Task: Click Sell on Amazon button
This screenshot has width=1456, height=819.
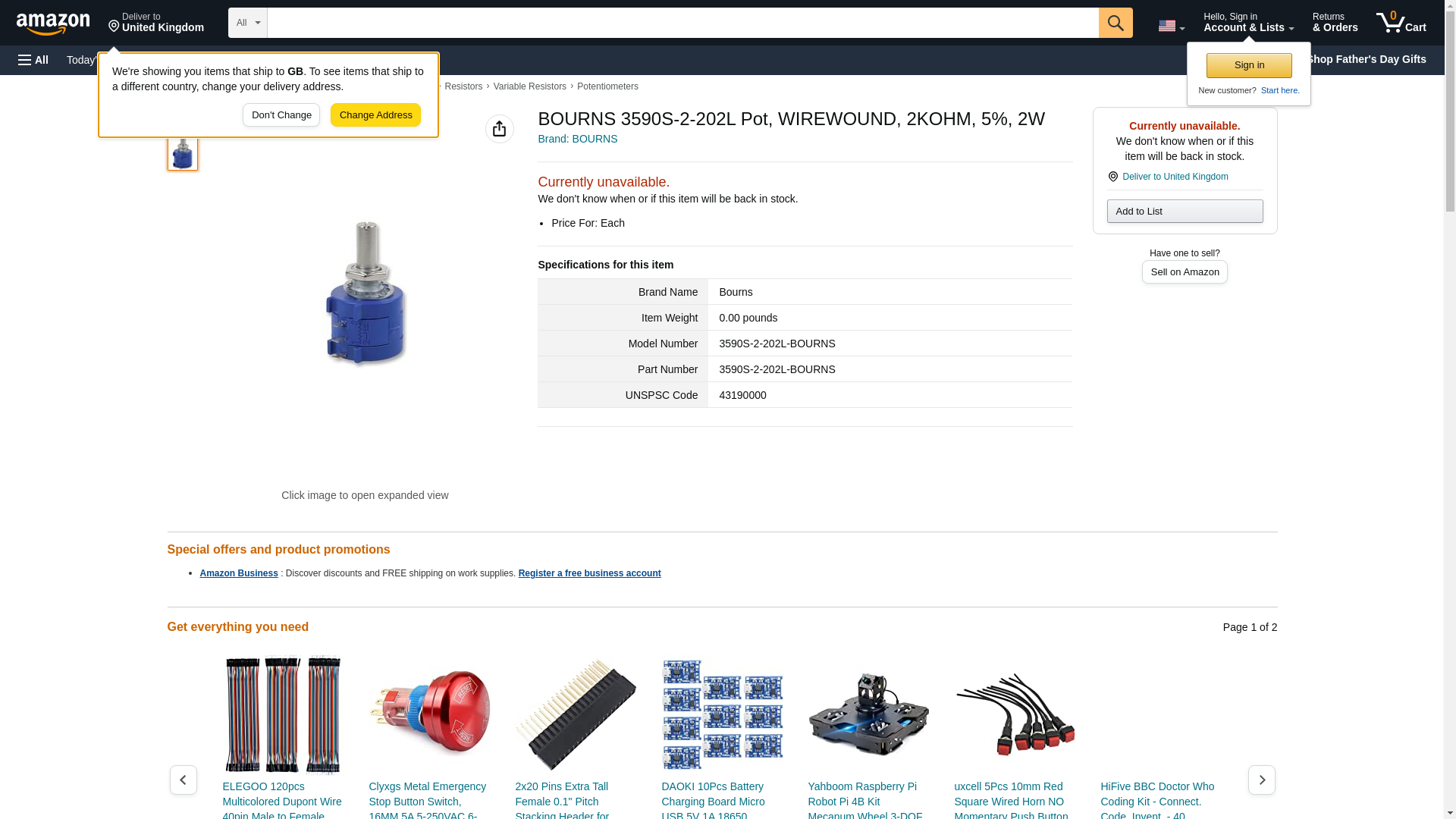Action: (1185, 271)
